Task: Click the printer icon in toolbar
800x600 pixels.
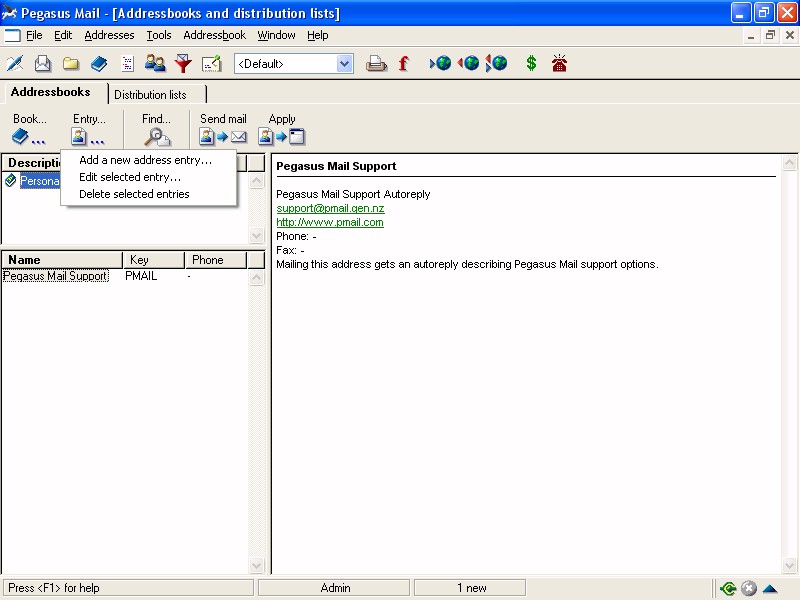Action: [x=376, y=63]
